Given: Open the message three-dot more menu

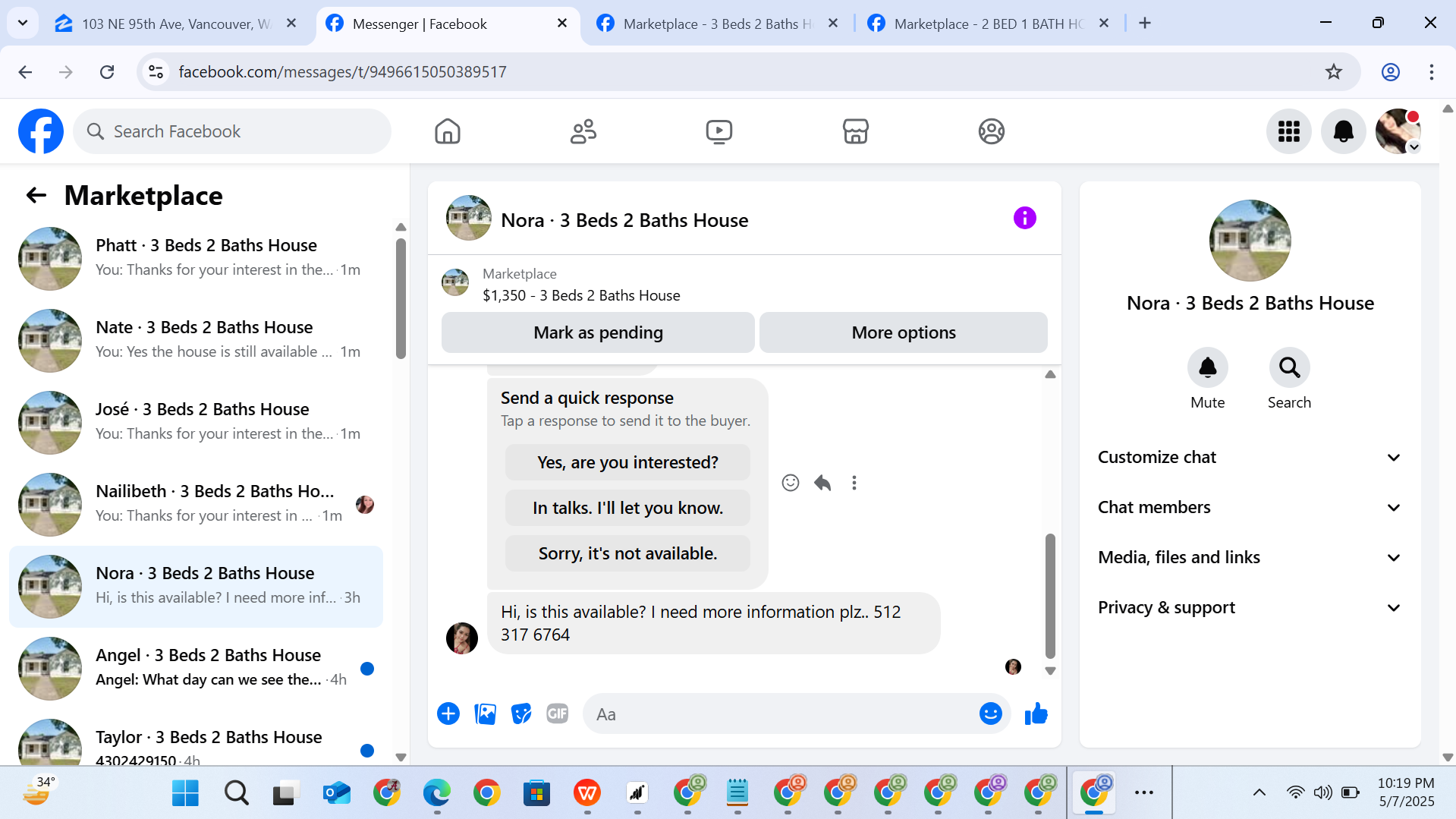Looking at the screenshot, I should (x=854, y=483).
